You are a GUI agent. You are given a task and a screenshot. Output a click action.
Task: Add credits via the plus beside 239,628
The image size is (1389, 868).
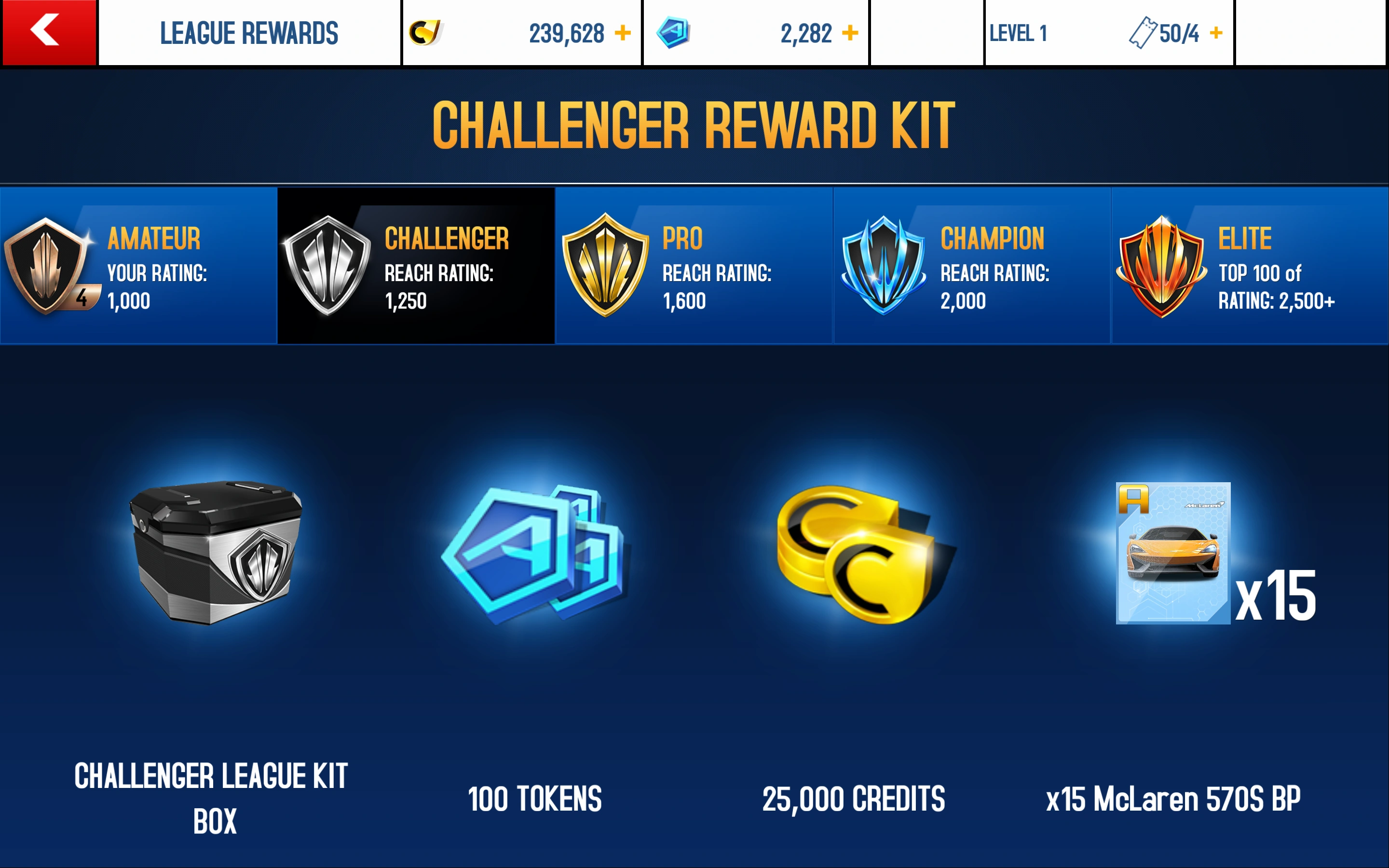click(622, 33)
